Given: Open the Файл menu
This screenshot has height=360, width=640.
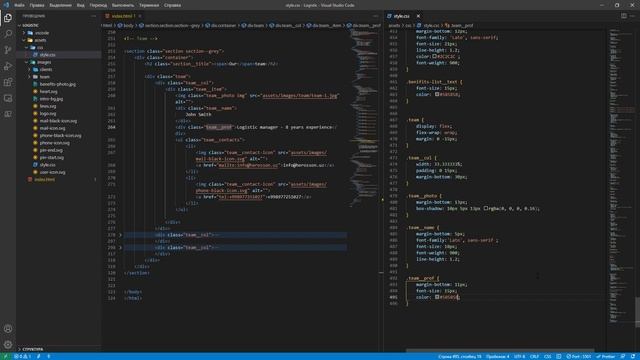Looking at the screenshot, I should [19, 5].
